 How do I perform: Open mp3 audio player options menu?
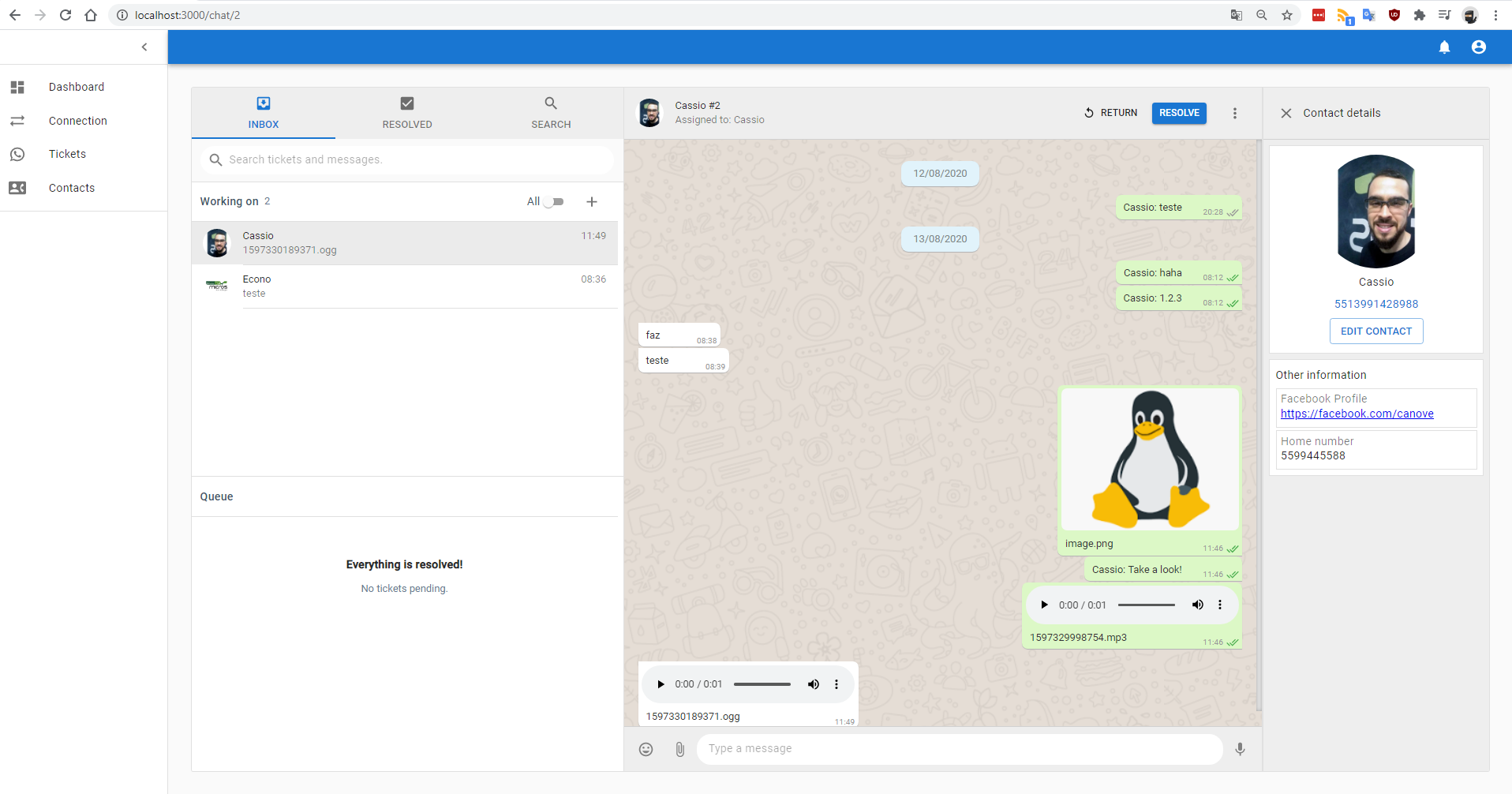pyautogui.click(x=1219, y=605)
